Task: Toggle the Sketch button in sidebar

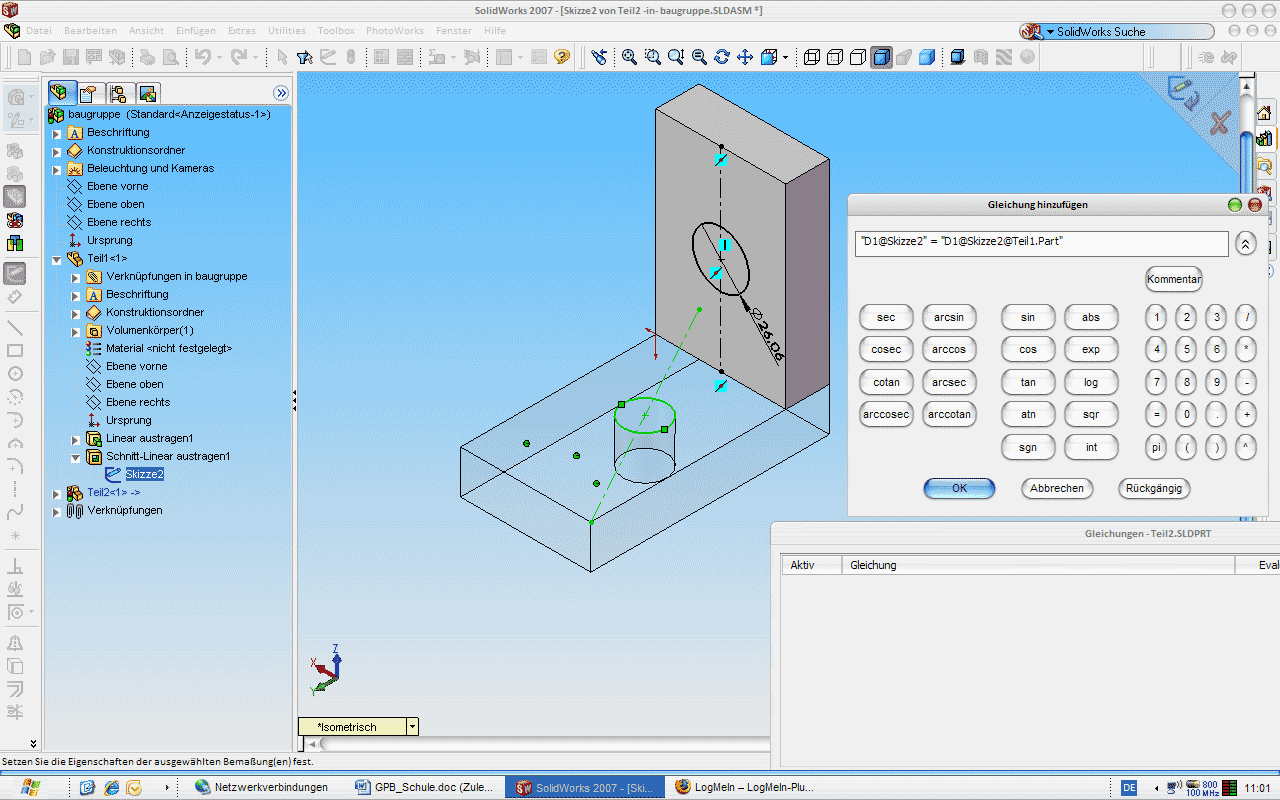Action: coord(15,273)
